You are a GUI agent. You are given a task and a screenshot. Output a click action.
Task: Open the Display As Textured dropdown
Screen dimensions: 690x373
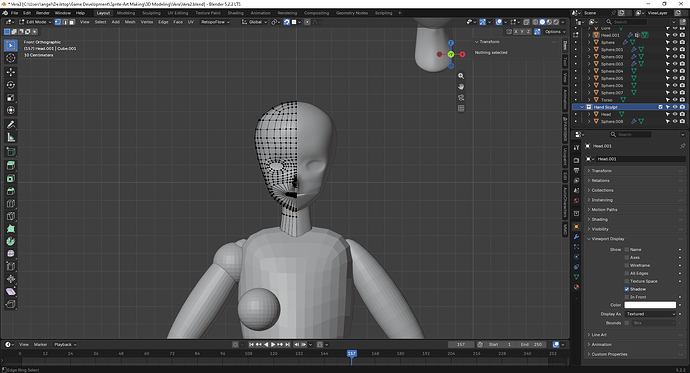pyautogui.click(x=650, y=314)
